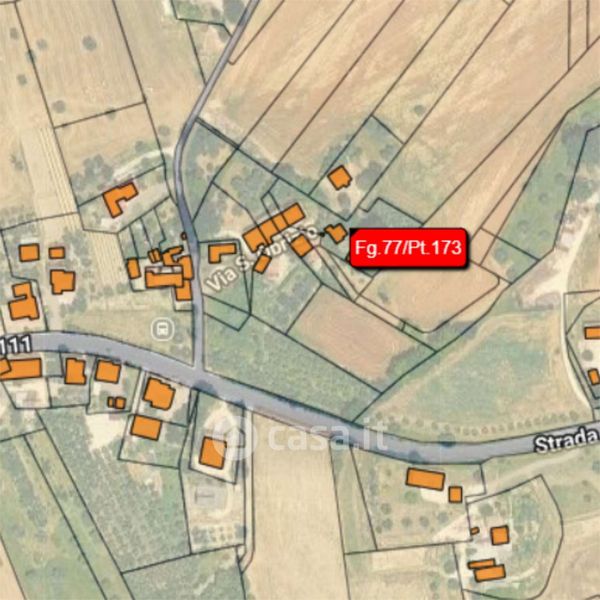The image size is (600, 600).
Task: Click the red Fg.77/Pt.173 parcel label
Action: pos(408,248)
